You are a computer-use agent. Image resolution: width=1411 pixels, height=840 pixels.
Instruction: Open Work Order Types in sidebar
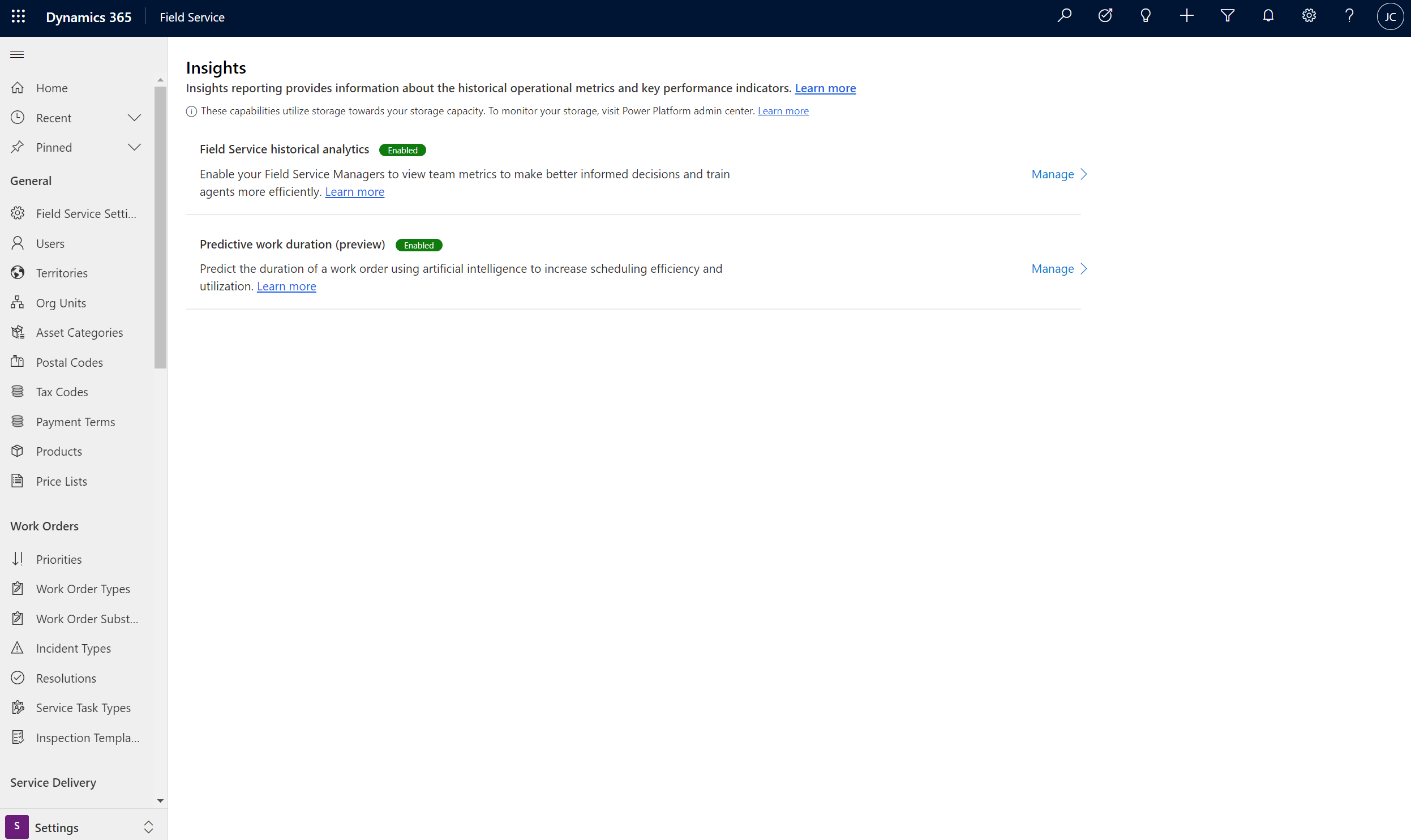pyautogui.click(x=76, y=589)
